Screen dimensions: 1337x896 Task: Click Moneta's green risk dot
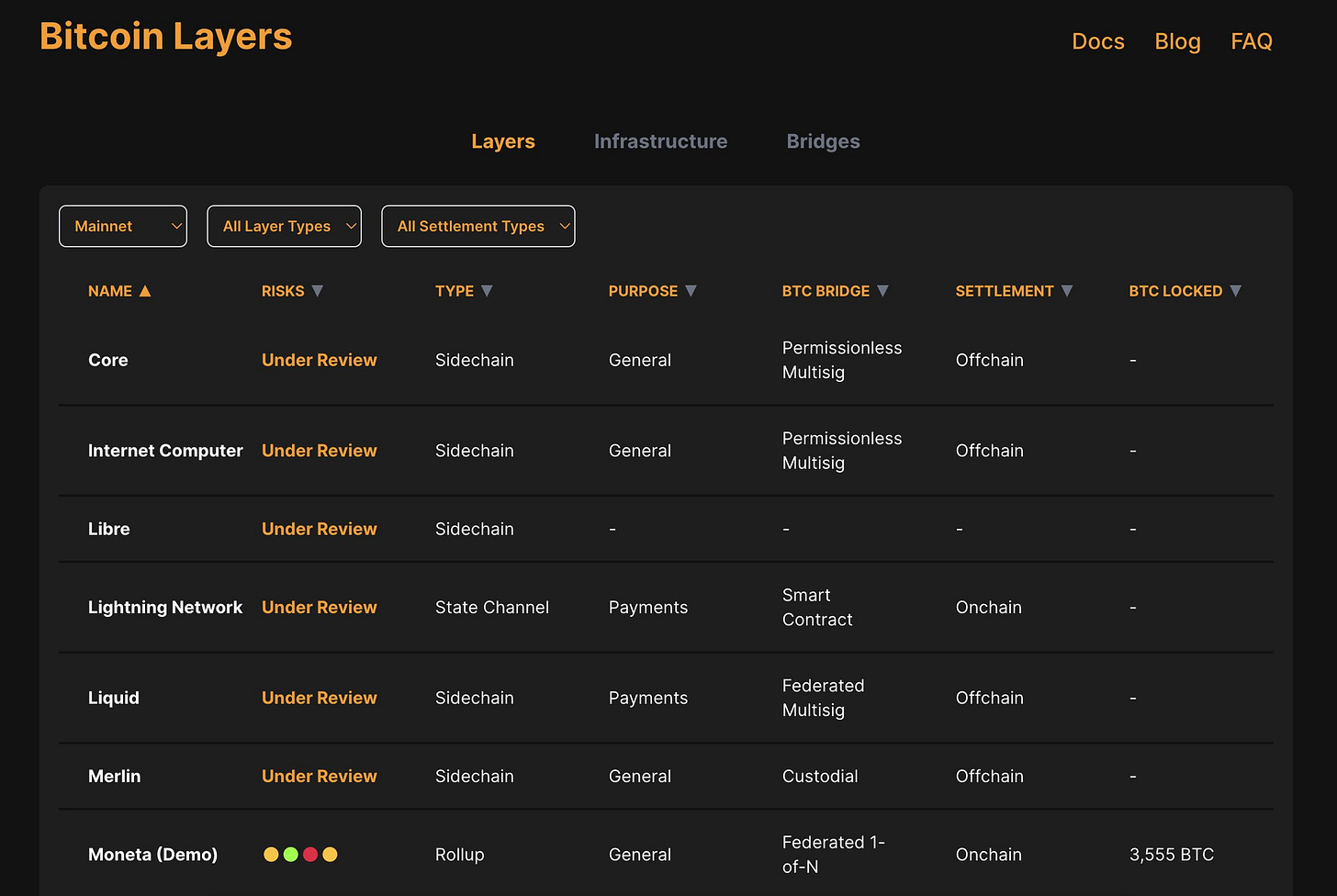click(x=291, y=855)
